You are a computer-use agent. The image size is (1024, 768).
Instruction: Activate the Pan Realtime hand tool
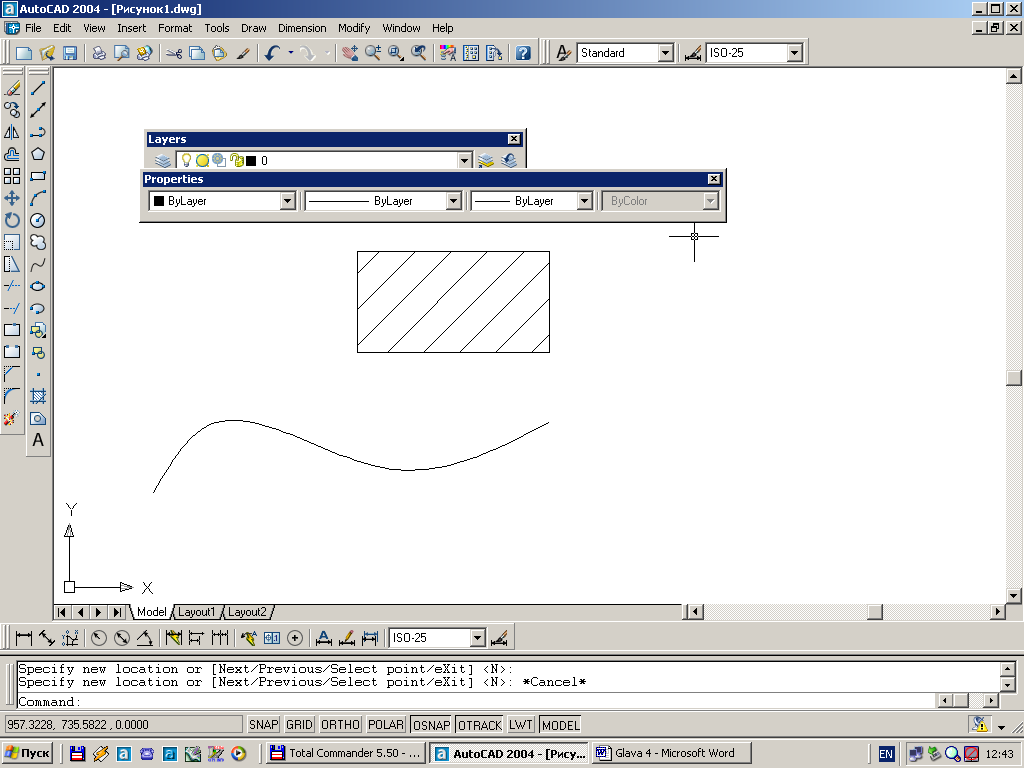(350, 53)
